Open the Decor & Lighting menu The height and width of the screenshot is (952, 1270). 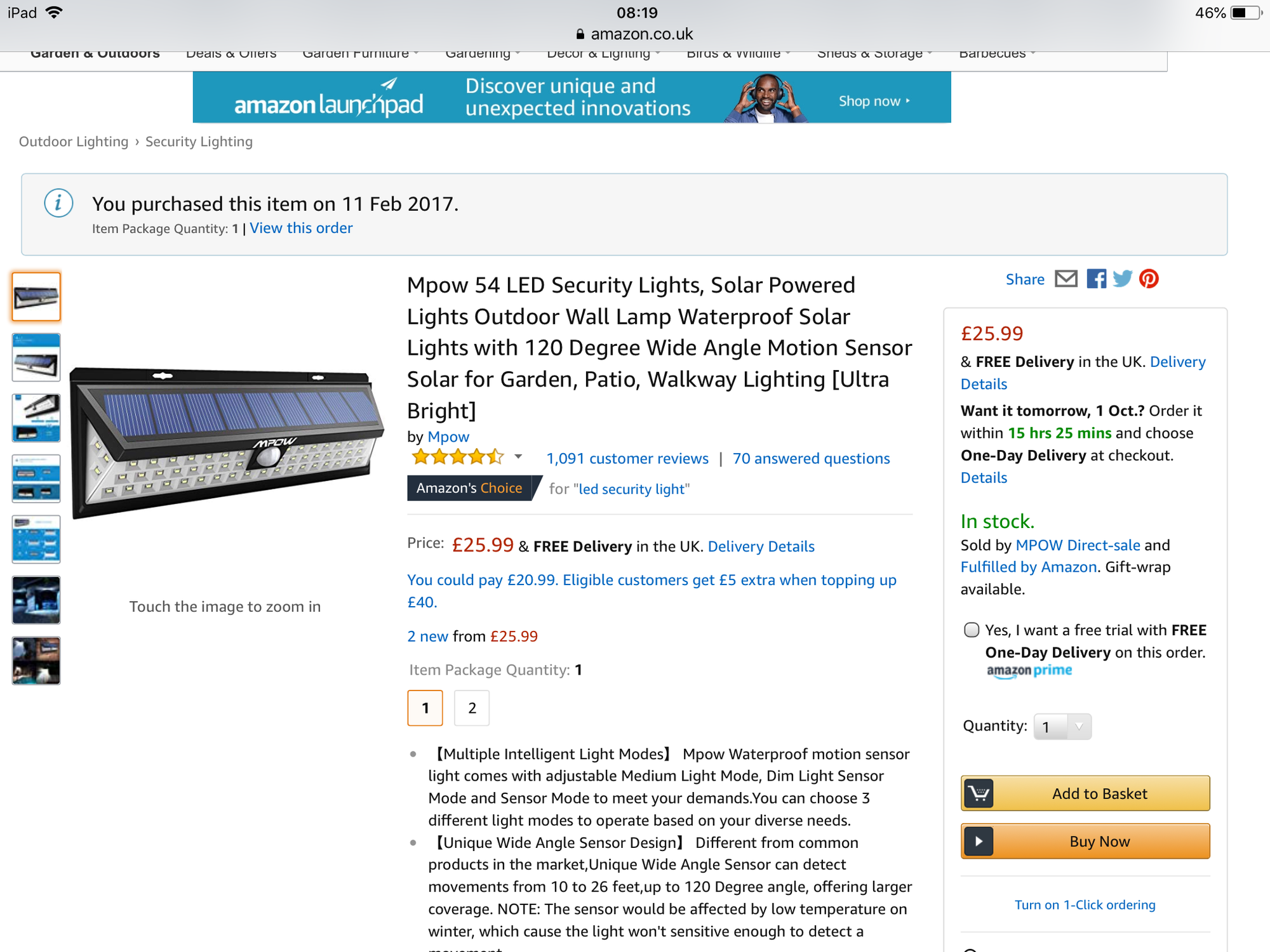(x=603, y=55)
